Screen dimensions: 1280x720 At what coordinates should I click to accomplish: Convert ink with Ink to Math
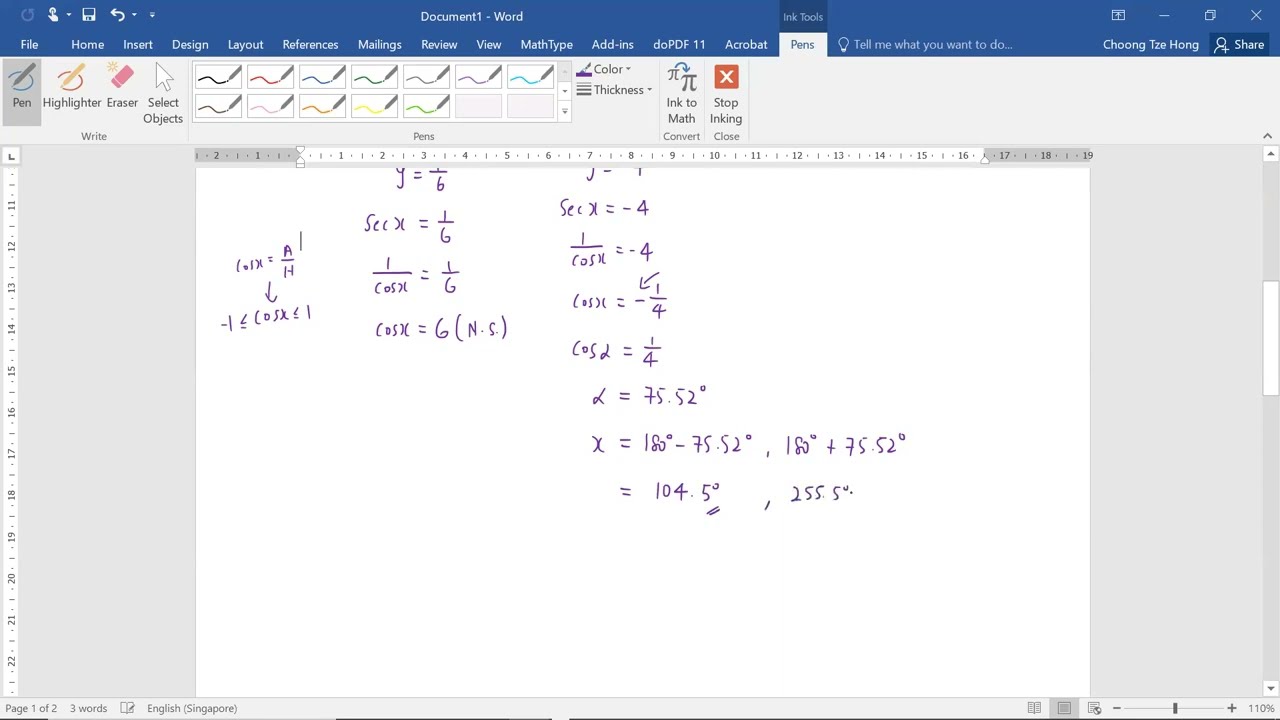pos(681,95)
